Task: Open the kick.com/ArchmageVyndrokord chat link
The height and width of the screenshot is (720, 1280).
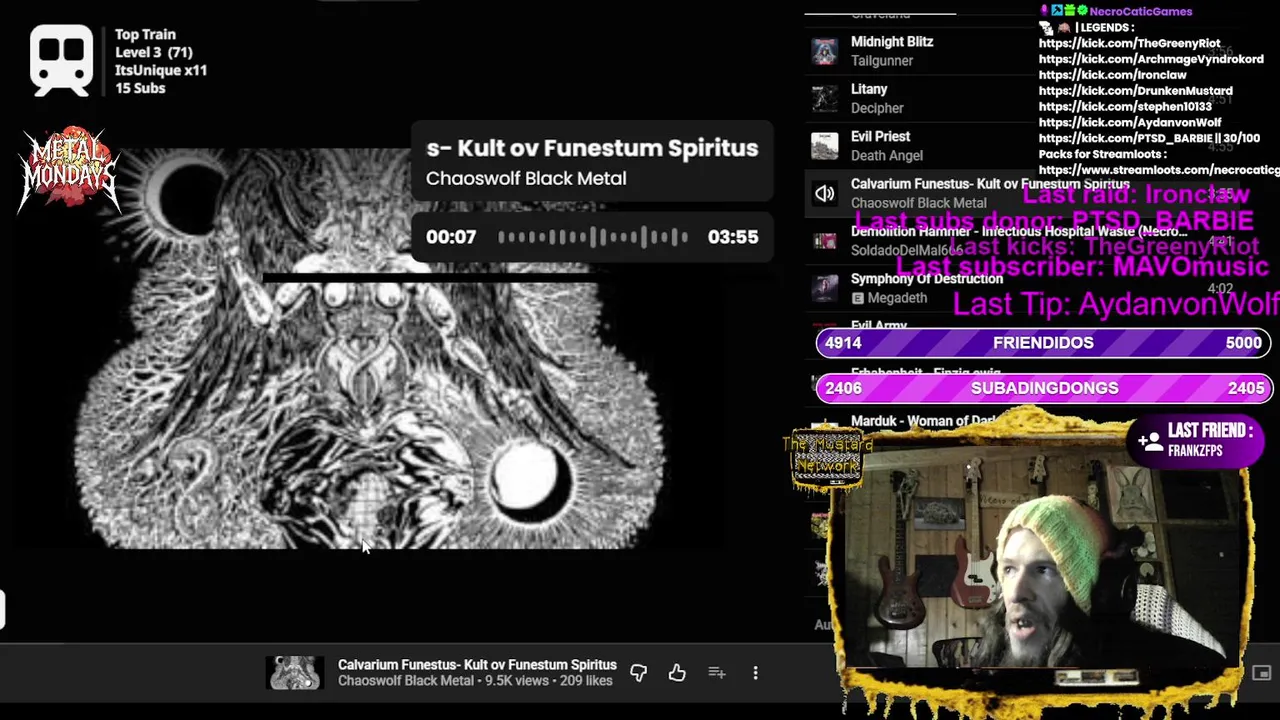Action: tap(1151, 59)
